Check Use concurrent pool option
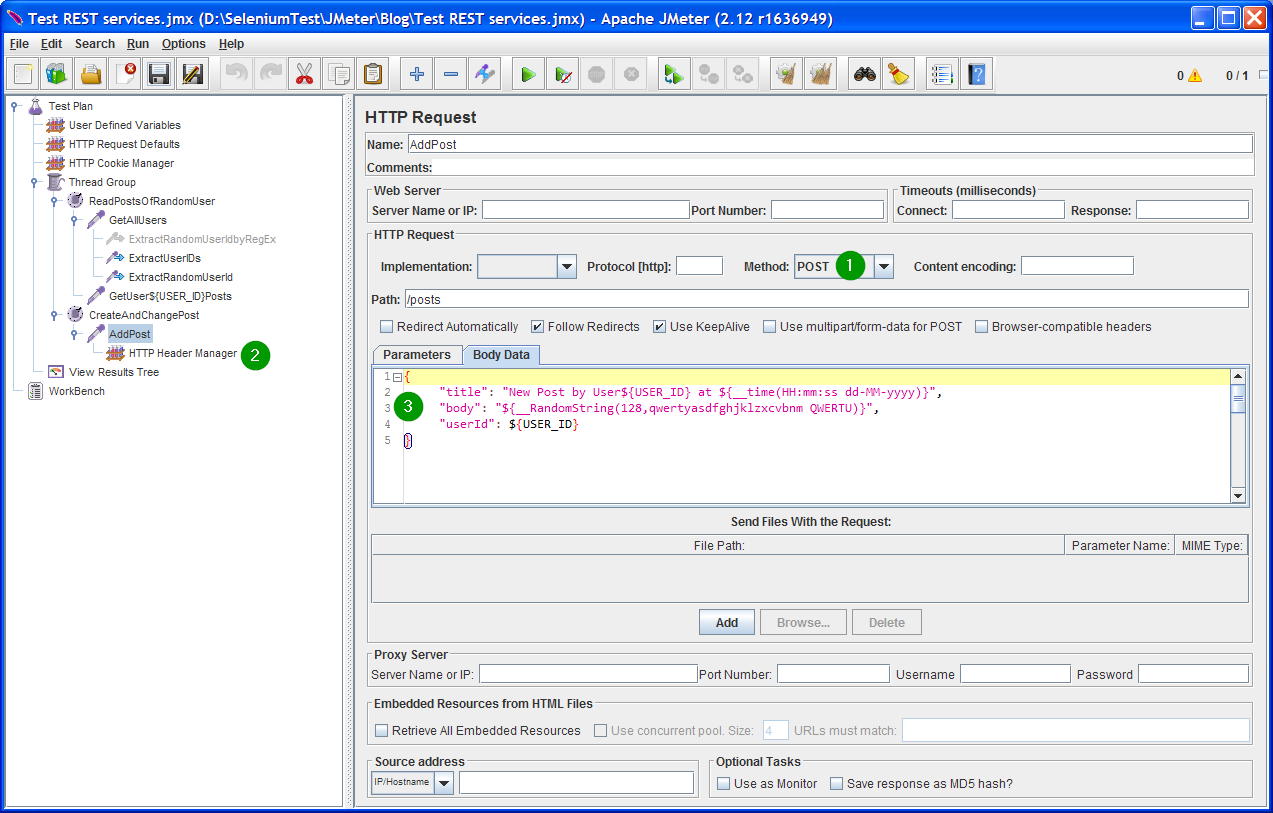Viewport: 1273px width, 813px height. (x=600, y=731)
